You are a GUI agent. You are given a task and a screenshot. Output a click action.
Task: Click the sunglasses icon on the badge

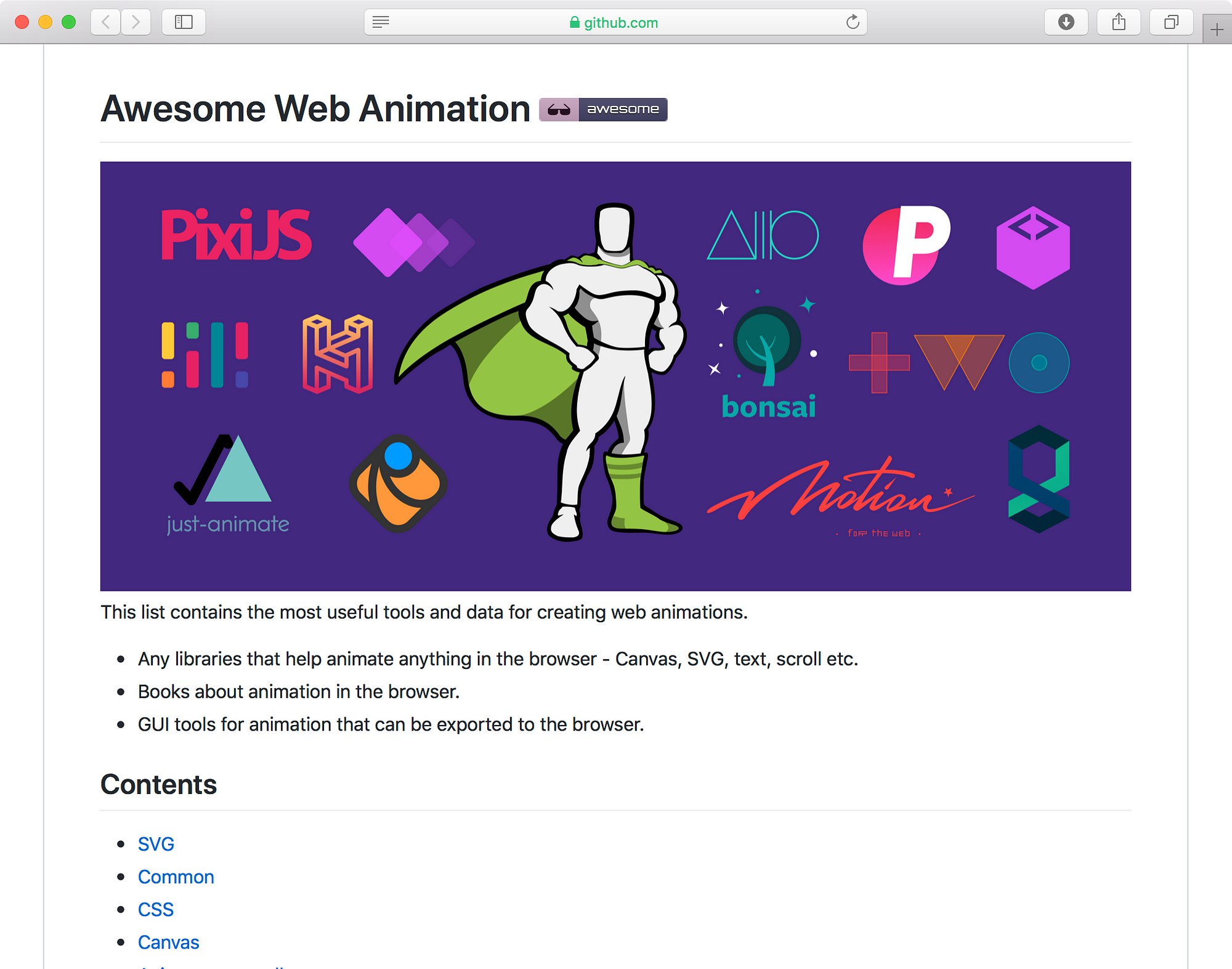tap(559, 110)
